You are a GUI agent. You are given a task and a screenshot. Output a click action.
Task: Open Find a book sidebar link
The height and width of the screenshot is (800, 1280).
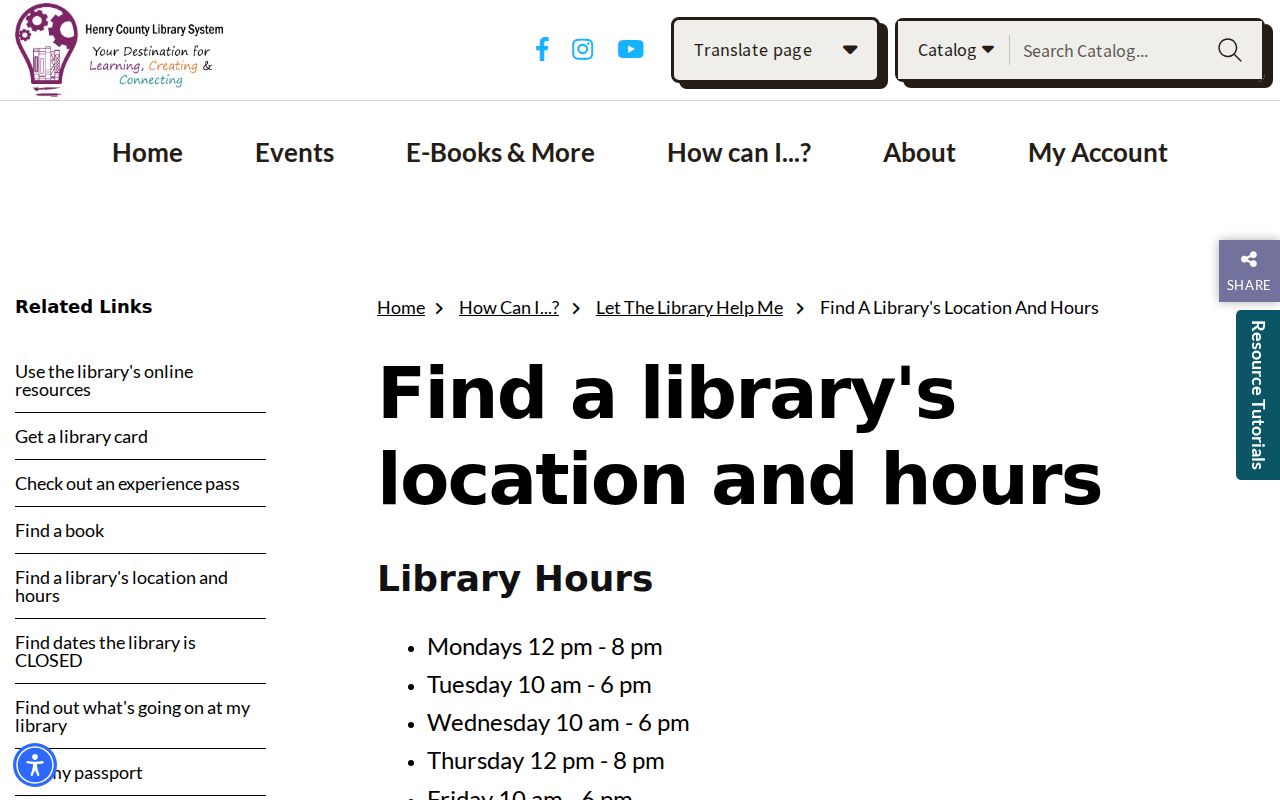tap(60, 531)
